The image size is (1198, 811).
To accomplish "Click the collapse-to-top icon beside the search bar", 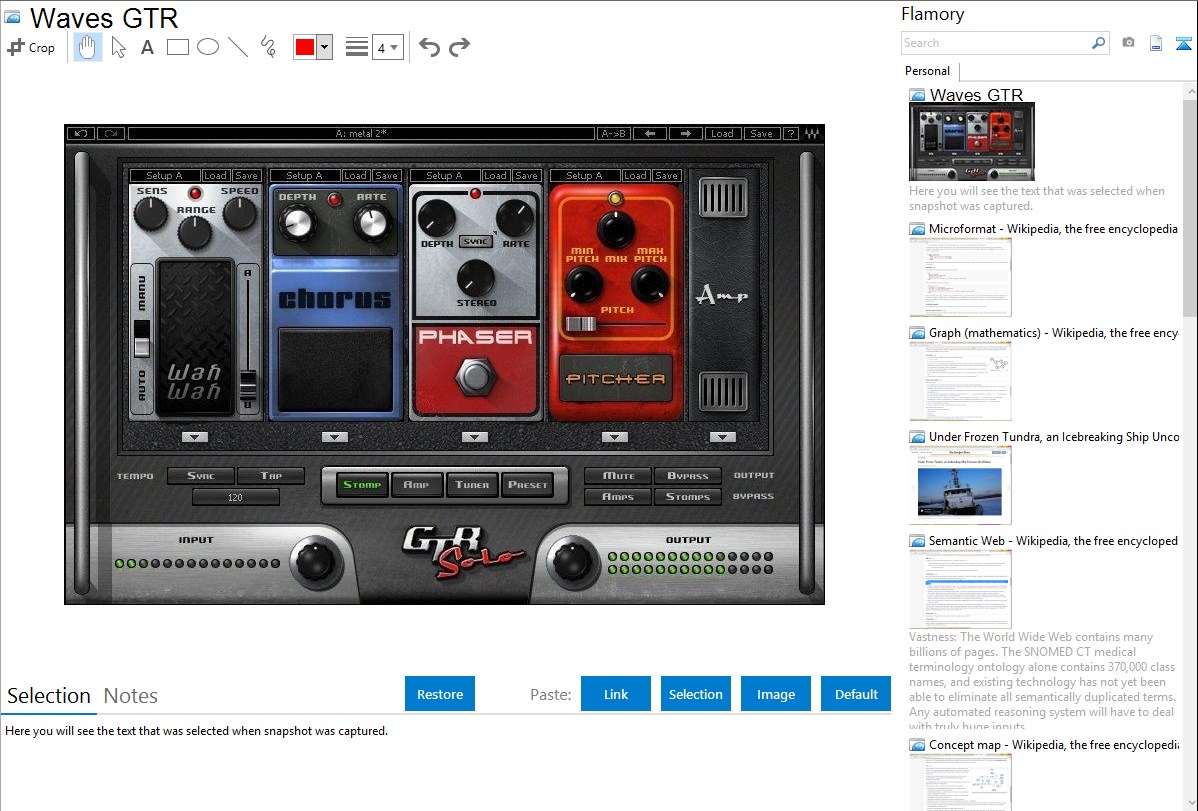I will (1183, 43).
